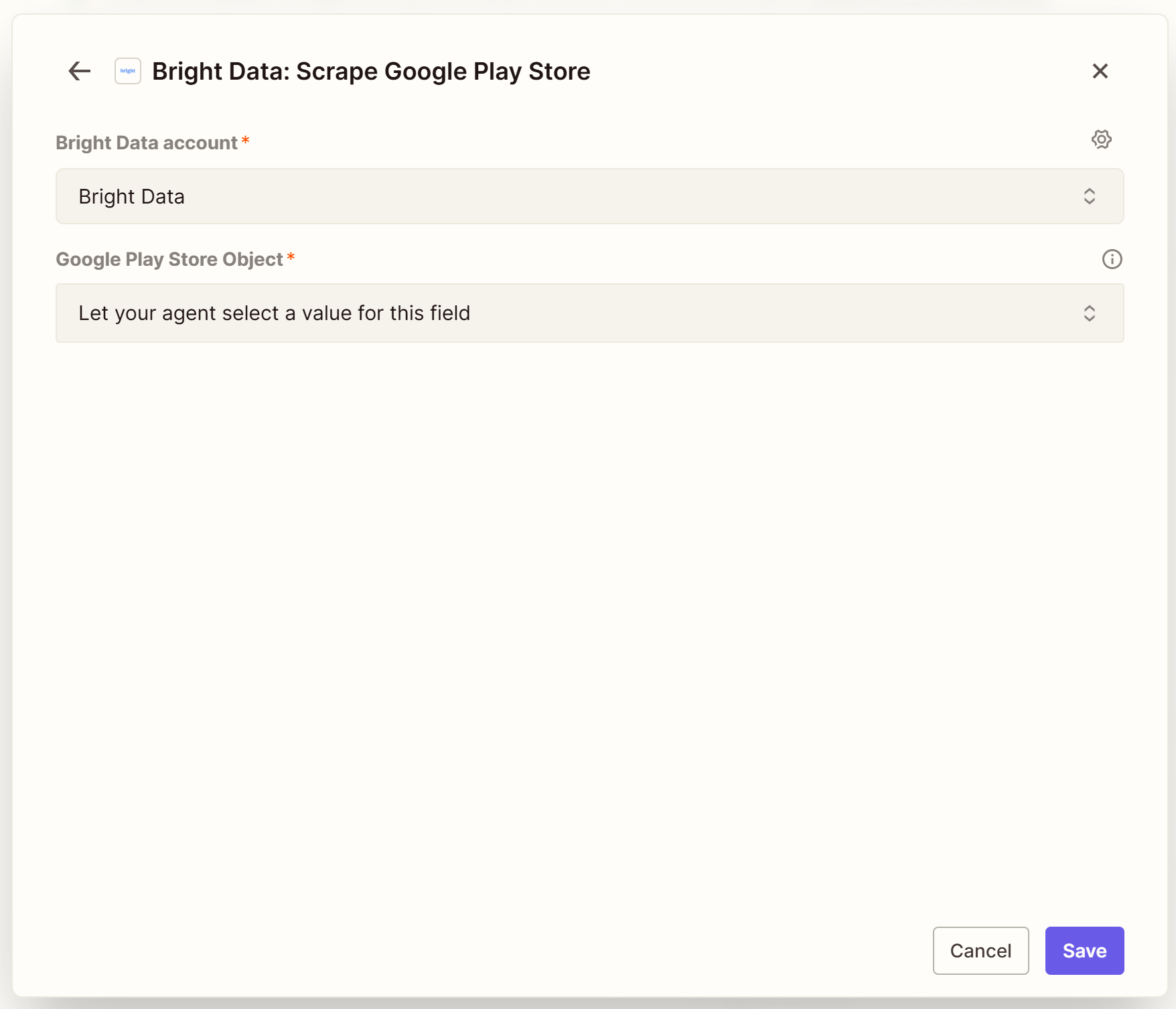Image resolution: width=1176 pixels, height=1009 pixels.
Task: Click the back arrow to return
Action: (x=78, y=71)
